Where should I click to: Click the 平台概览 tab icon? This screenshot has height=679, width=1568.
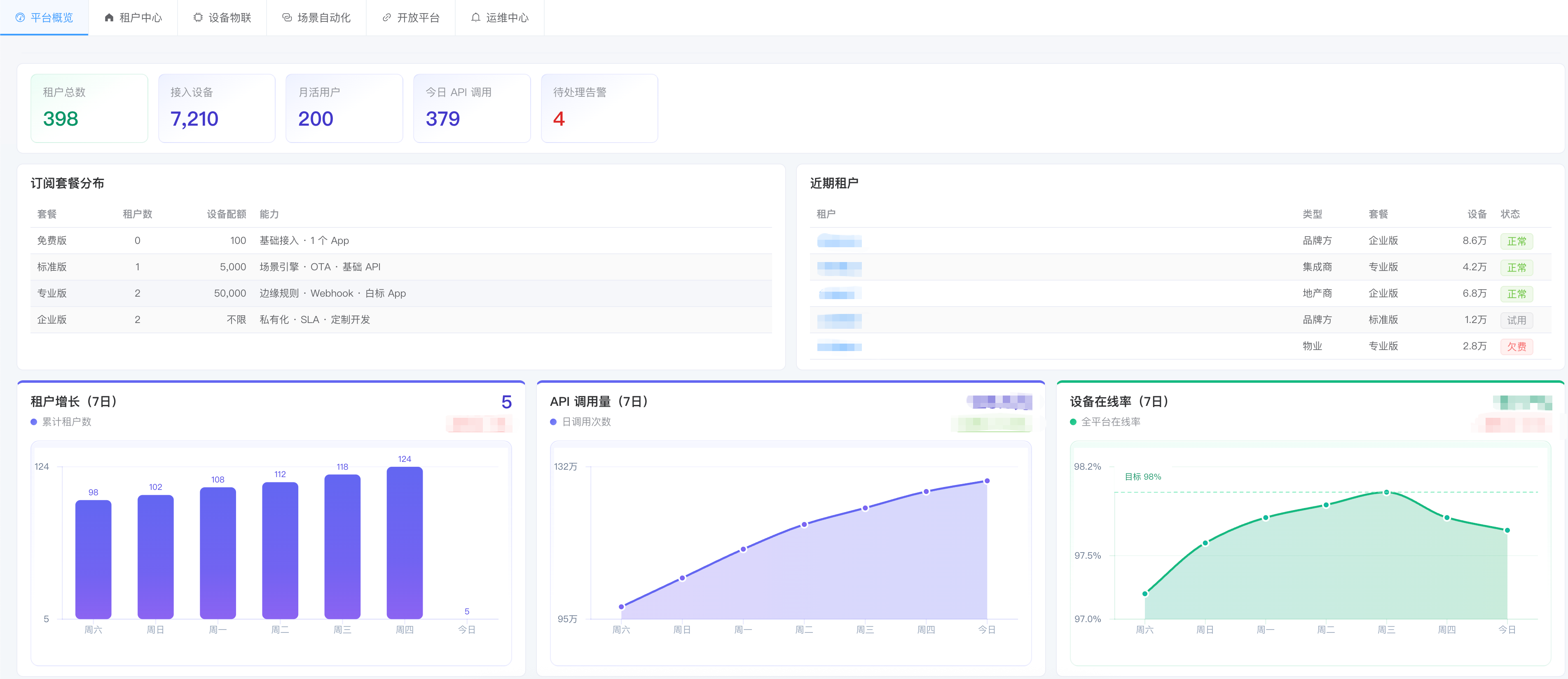tap(20, 18)
